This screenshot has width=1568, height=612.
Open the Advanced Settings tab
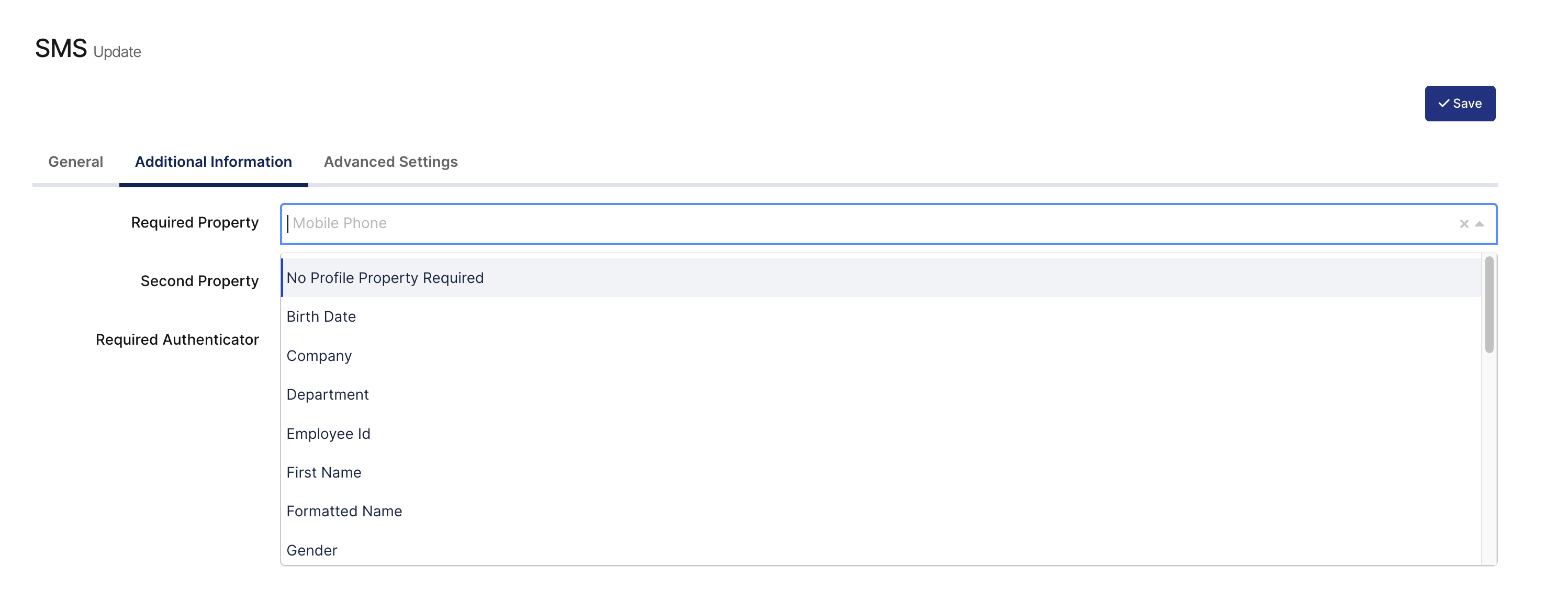tap(391, 162)
